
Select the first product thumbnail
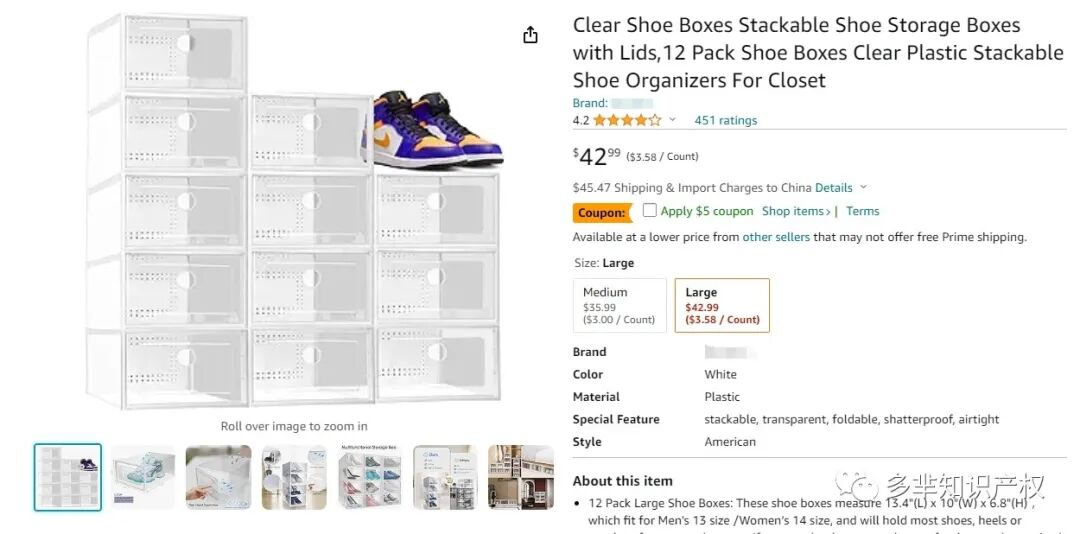point(68,477)
